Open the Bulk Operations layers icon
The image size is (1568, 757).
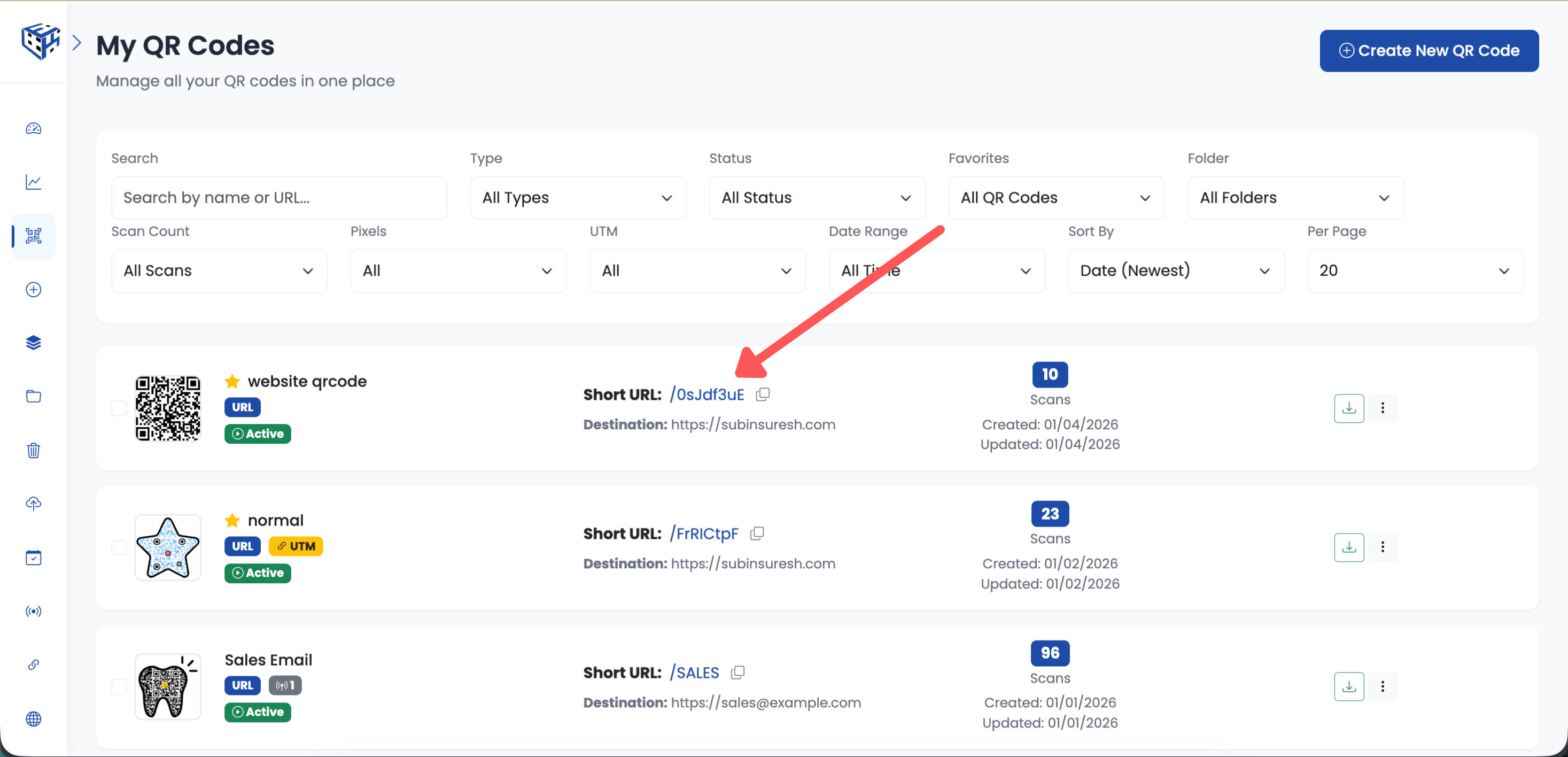tap(34, 342)
